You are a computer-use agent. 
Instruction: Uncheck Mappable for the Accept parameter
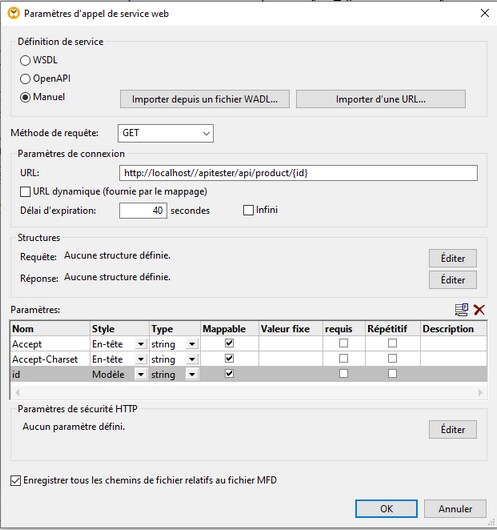click(229, 343)
